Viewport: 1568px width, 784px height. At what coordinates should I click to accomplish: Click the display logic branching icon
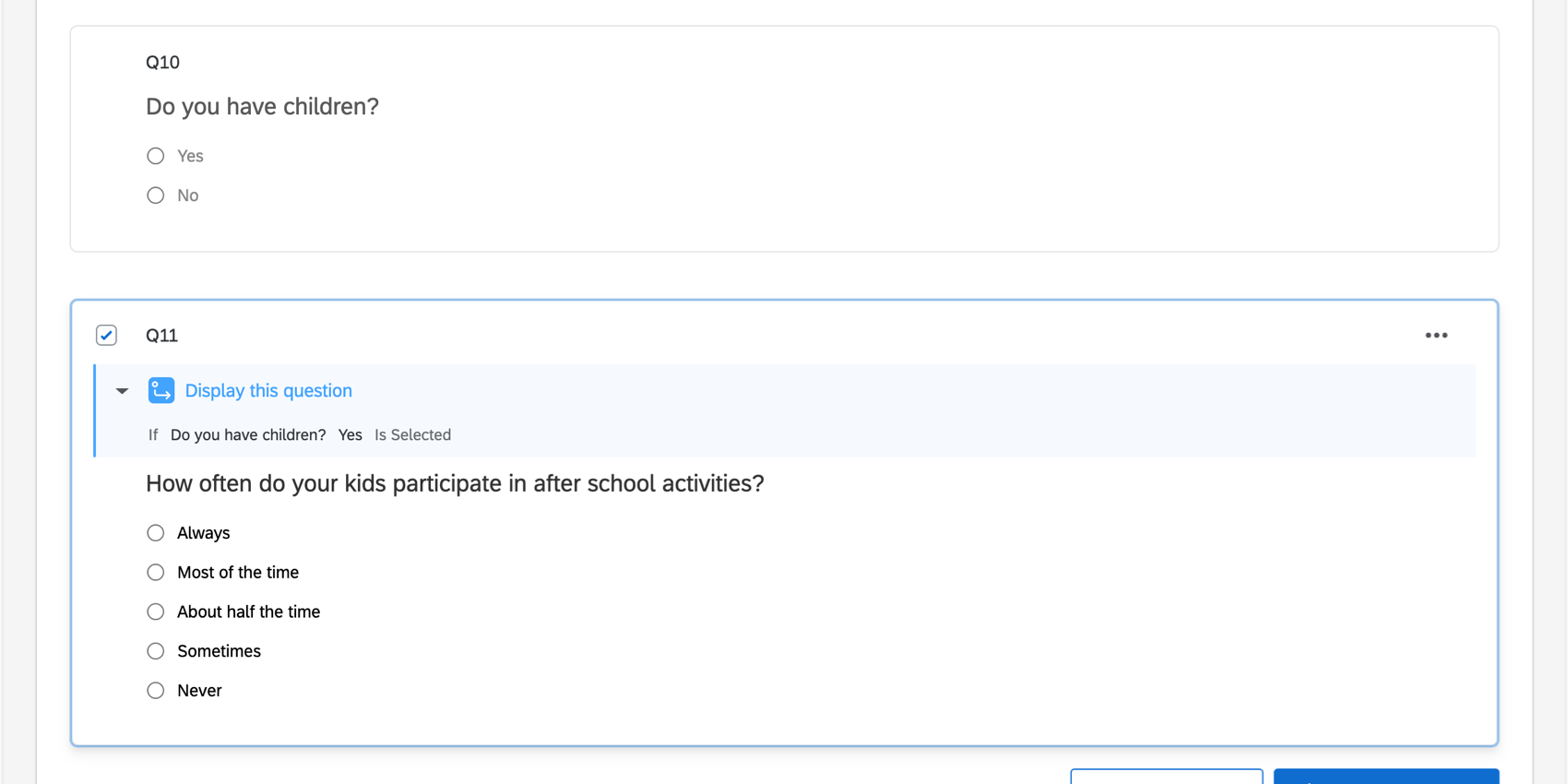point(160,390)
